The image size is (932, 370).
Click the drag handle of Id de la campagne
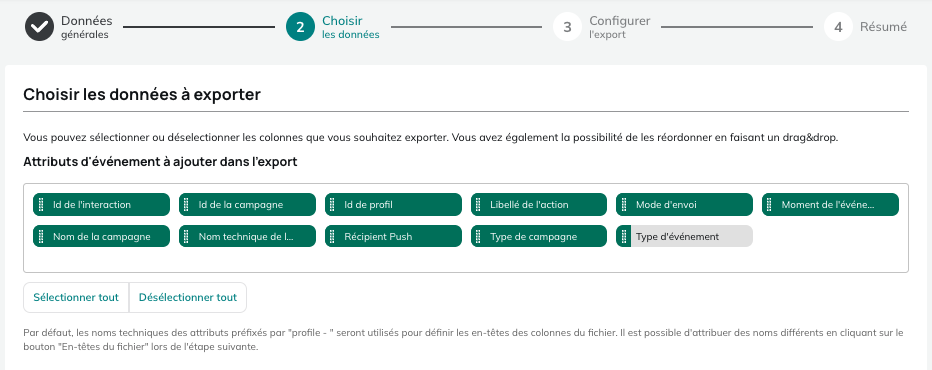point(187,205)
